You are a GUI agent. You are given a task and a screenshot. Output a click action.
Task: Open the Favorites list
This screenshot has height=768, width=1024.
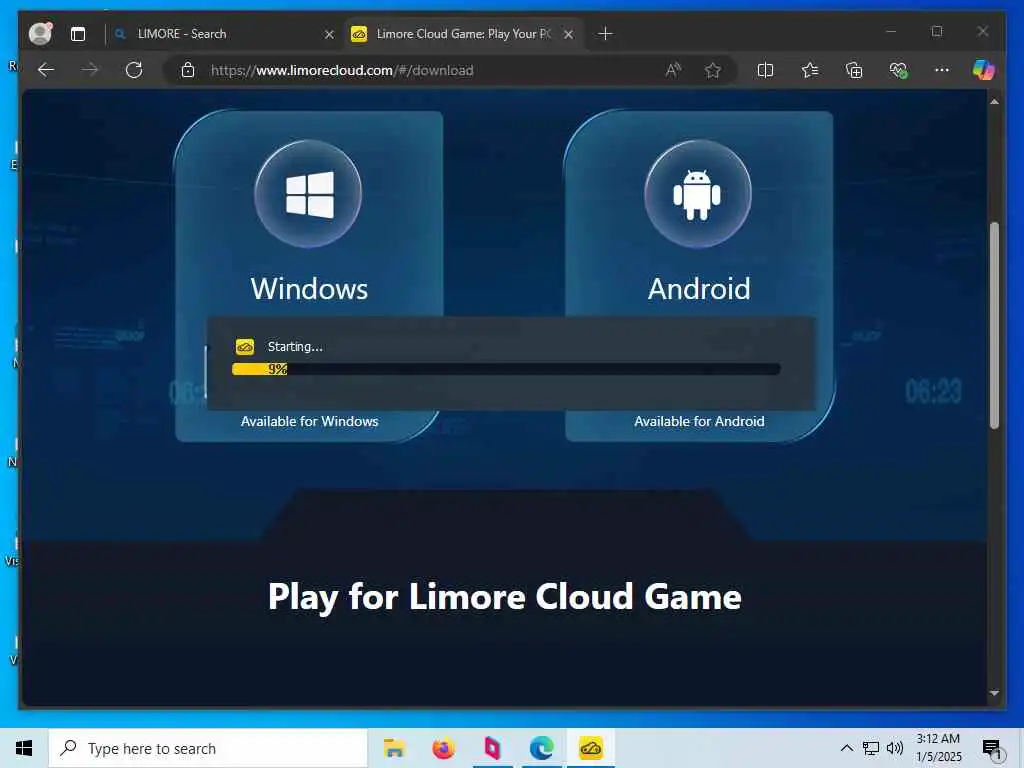[x=810, y=70]
